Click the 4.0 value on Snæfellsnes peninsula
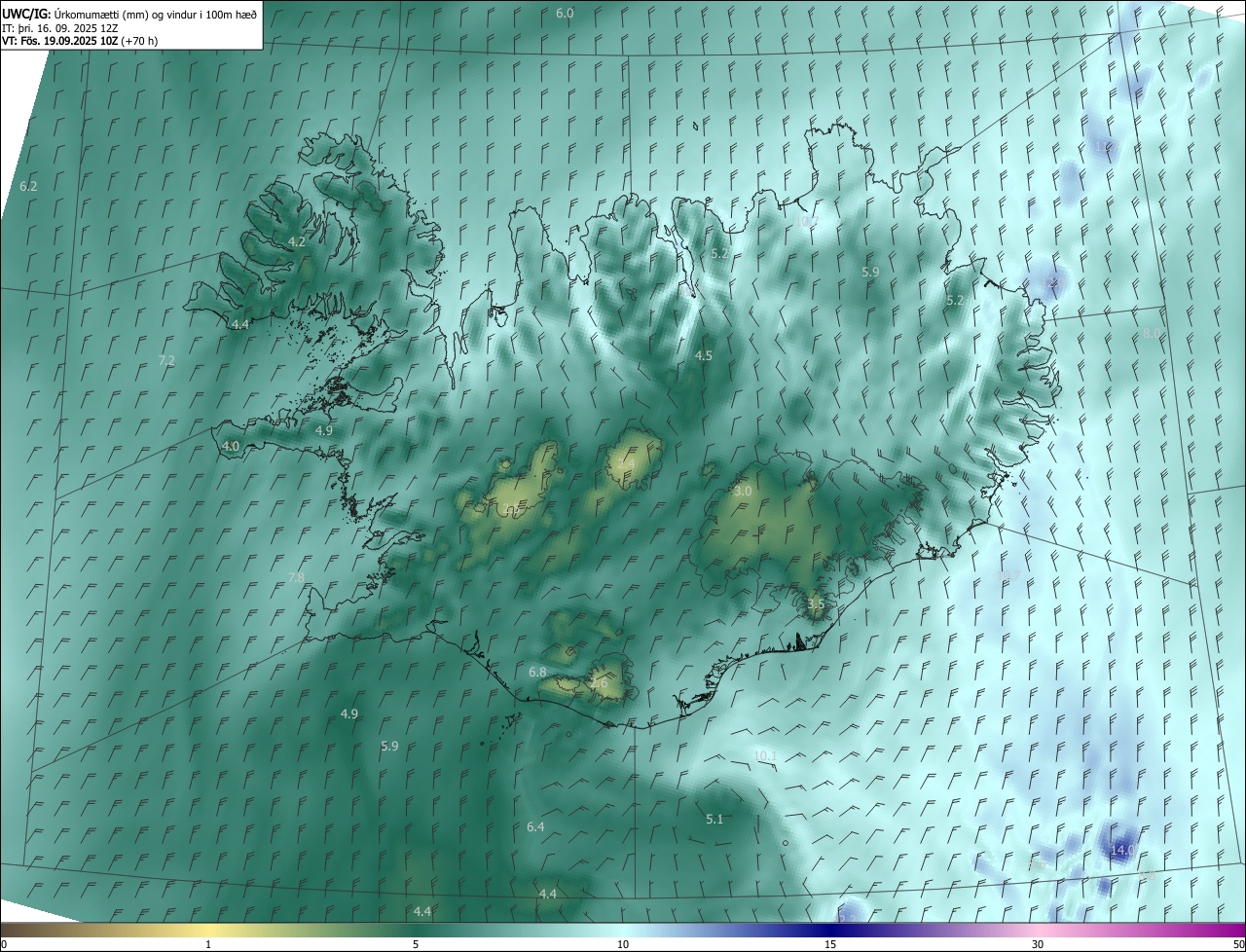The height and width of the screenshot is (952, 1246). 231,446
